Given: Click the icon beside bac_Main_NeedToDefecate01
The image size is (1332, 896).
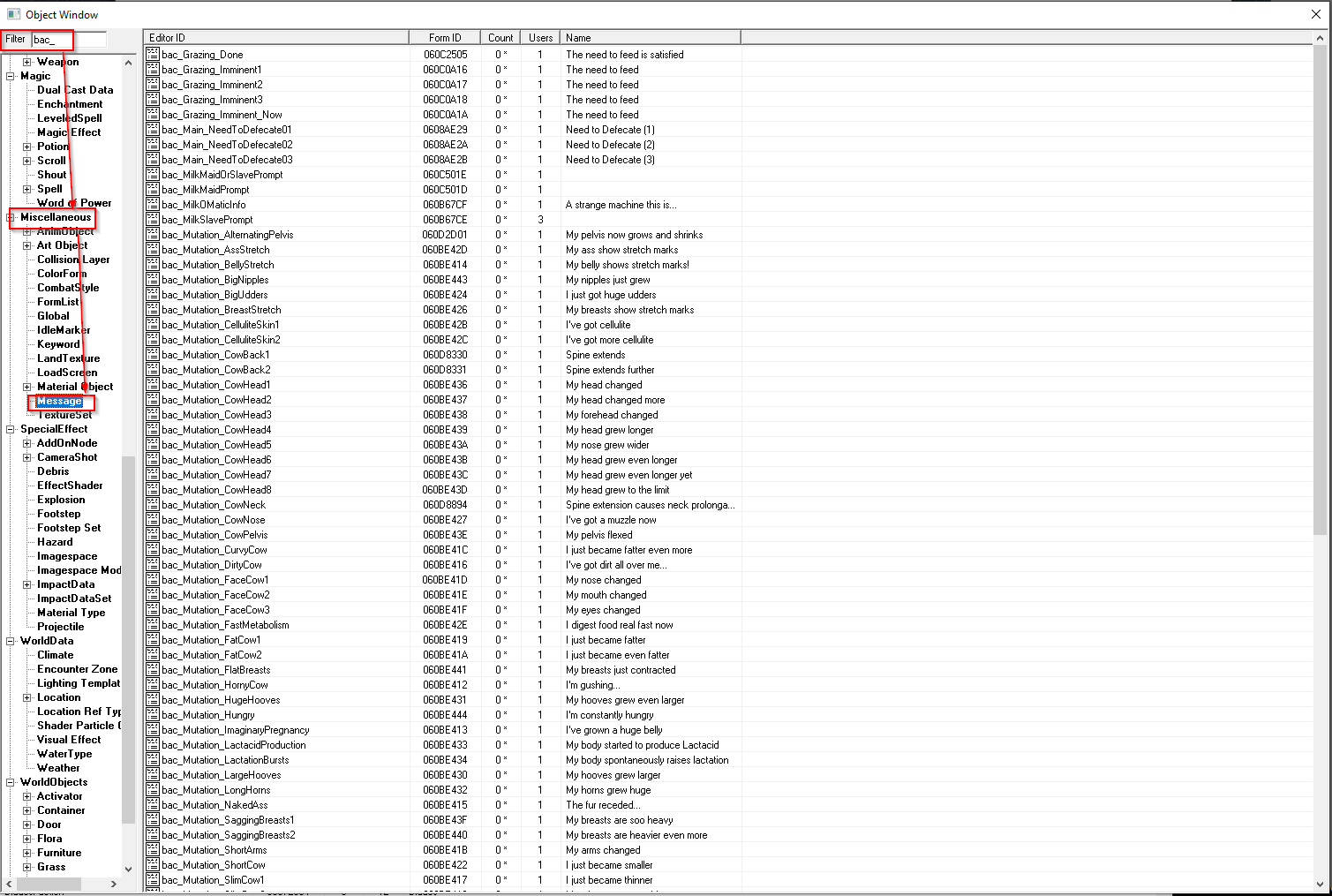Looking at the screenshot, I should (x=153, y=130).
